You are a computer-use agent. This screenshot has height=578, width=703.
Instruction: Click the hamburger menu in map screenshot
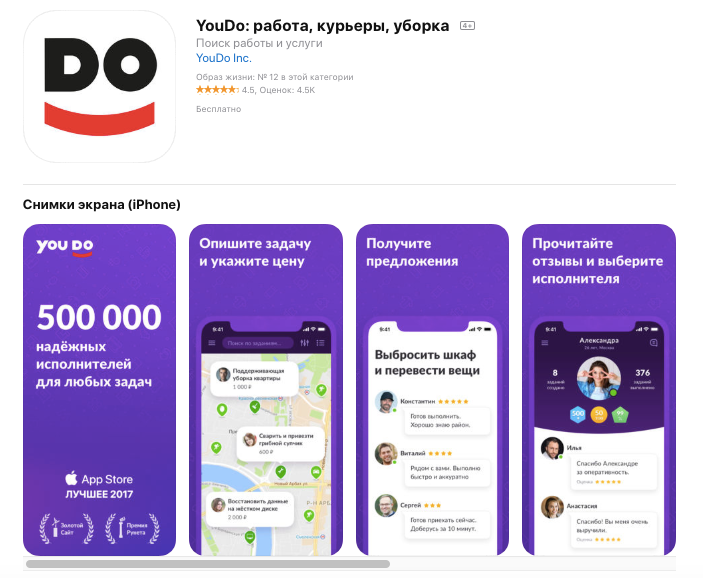pos(212,343)
